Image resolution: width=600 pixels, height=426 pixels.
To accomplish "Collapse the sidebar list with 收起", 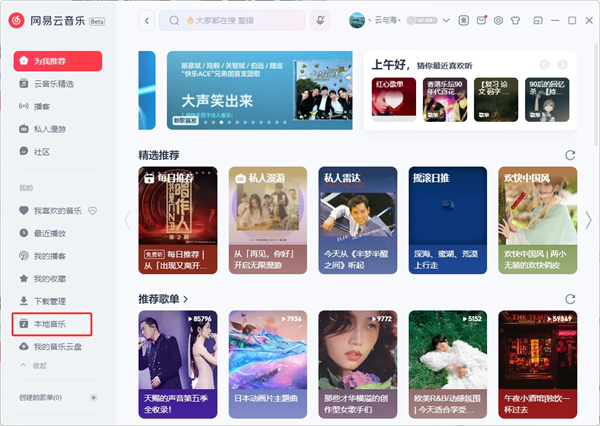I will [x=39, y=366].
